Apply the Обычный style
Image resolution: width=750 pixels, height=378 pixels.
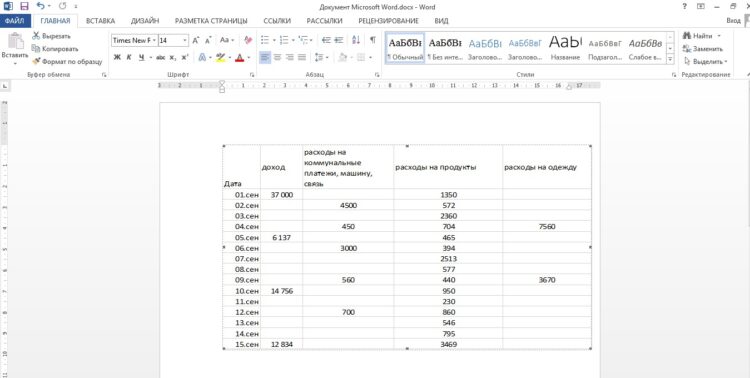pyautogui.click(x=405, y=48)
